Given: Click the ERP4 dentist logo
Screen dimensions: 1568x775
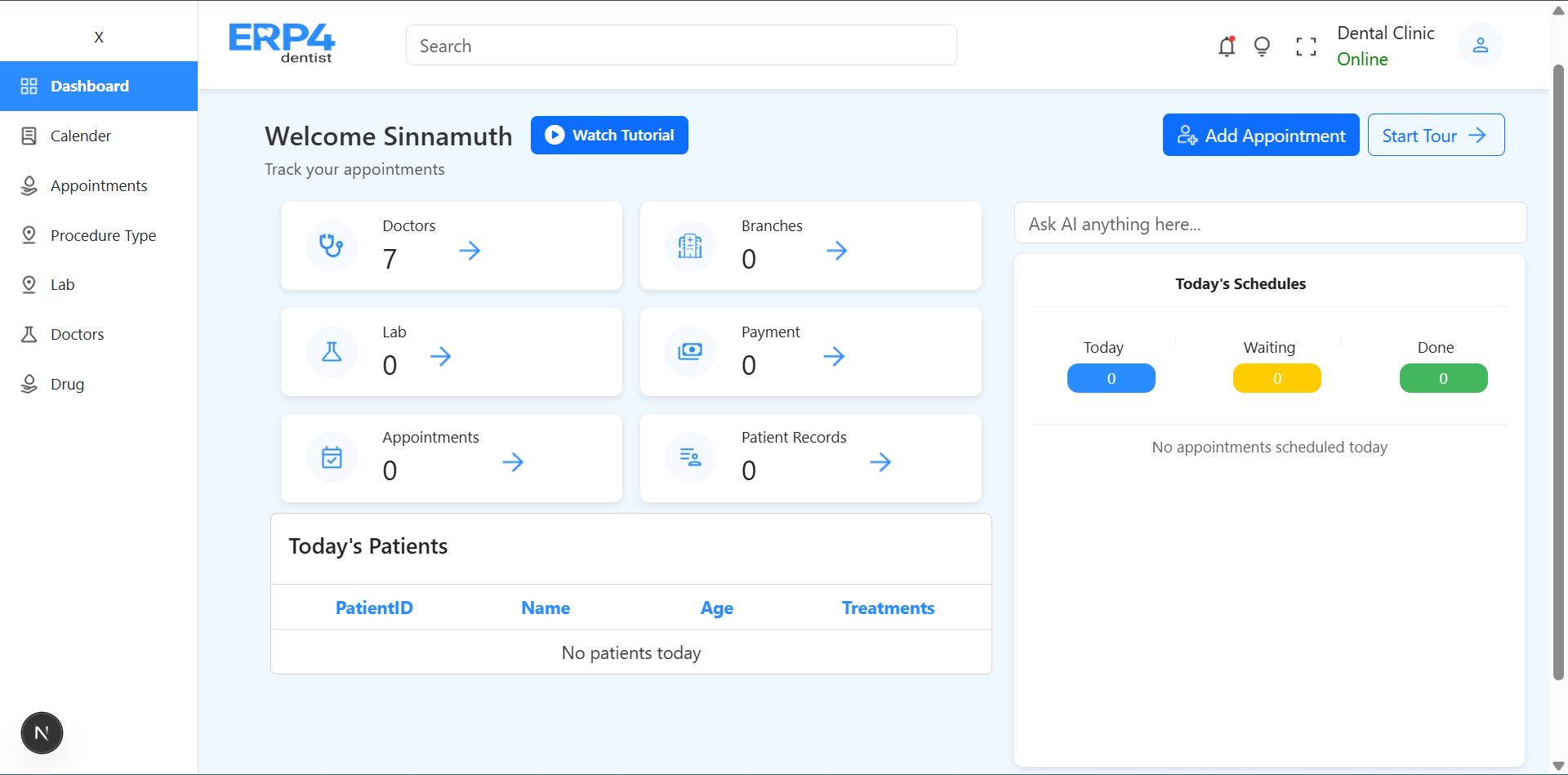Looking at the screenshot, I should click(x=282, y=43).
